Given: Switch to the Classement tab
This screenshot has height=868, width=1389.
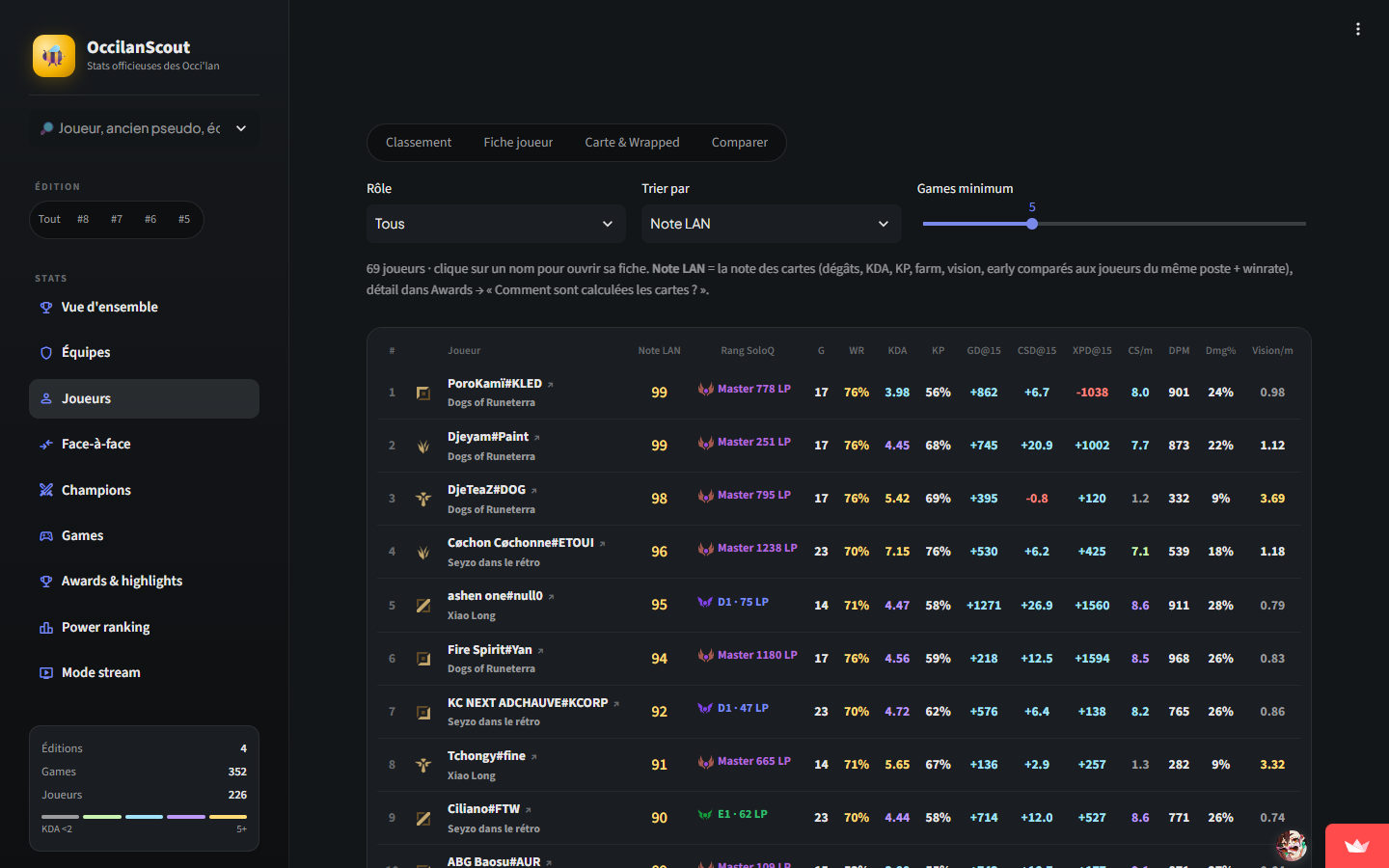Looking at the screenshot, I should pyautogui.click(x=419, y=143).
